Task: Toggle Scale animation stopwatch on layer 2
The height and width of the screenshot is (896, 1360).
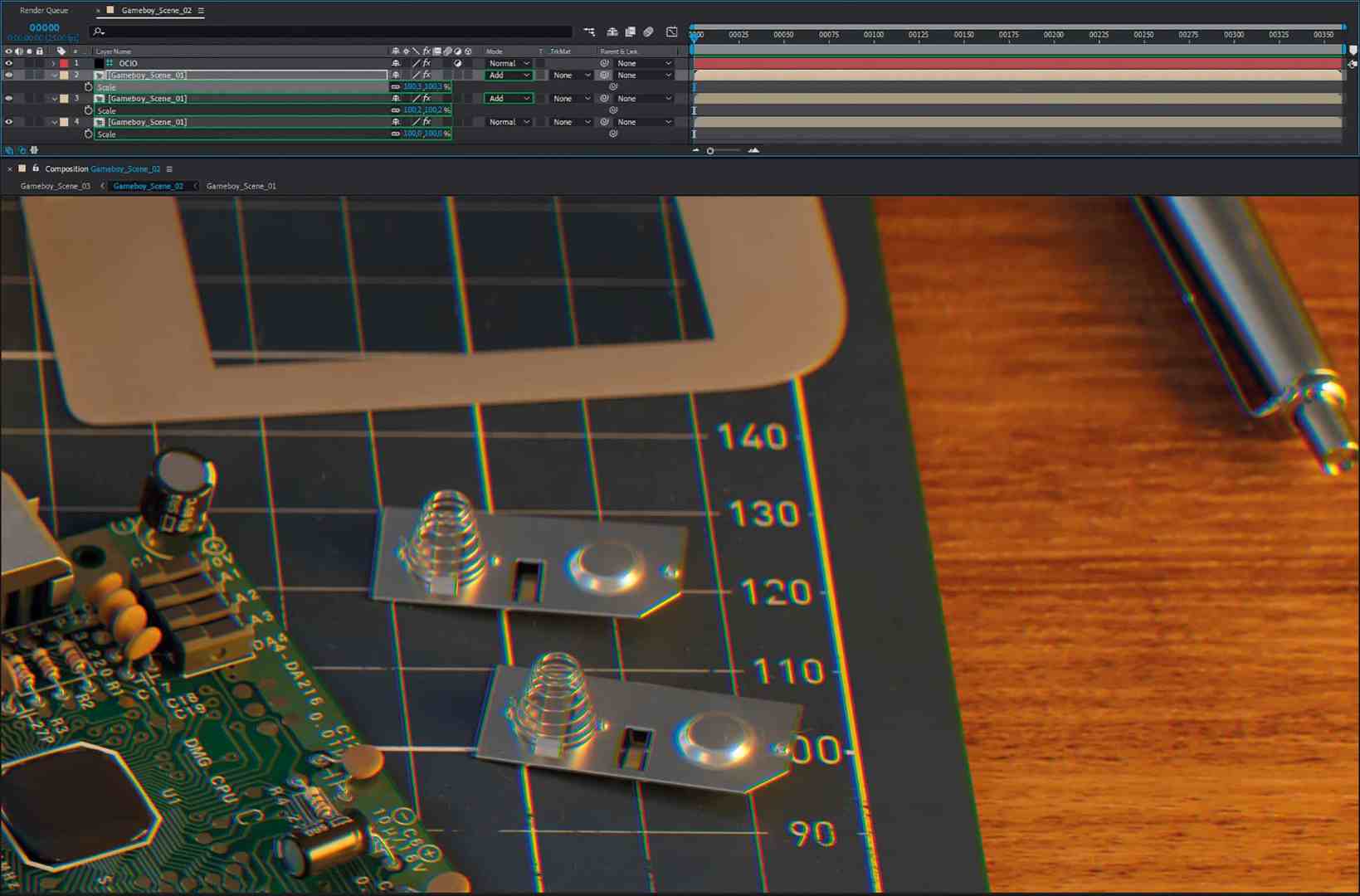Action: 88,87
